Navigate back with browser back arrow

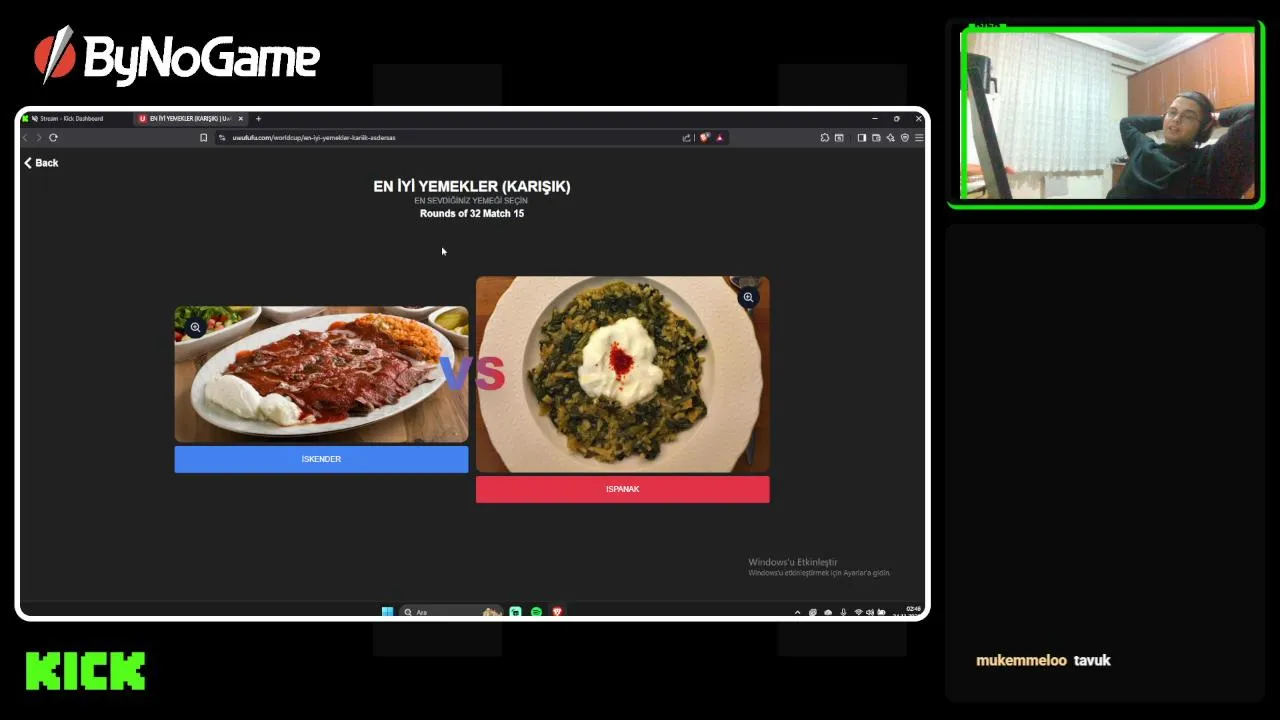[26, 138]
